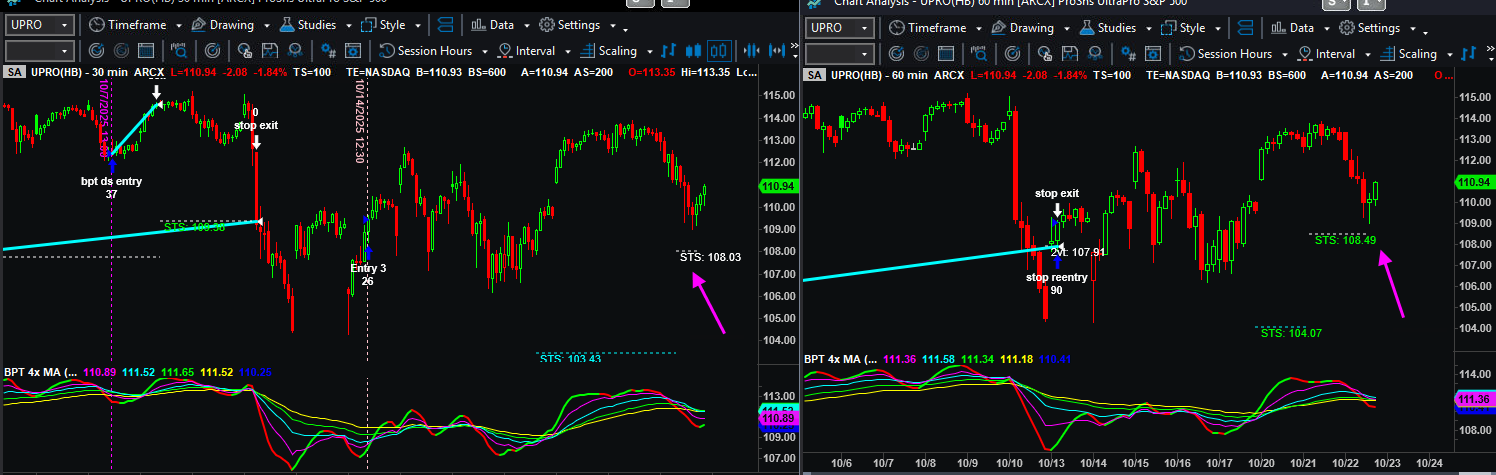Viewport: 1496px width, 475px height.
Task: Expand Session Hours dropdown in 60 min chart
Action: pos(1235,54)
